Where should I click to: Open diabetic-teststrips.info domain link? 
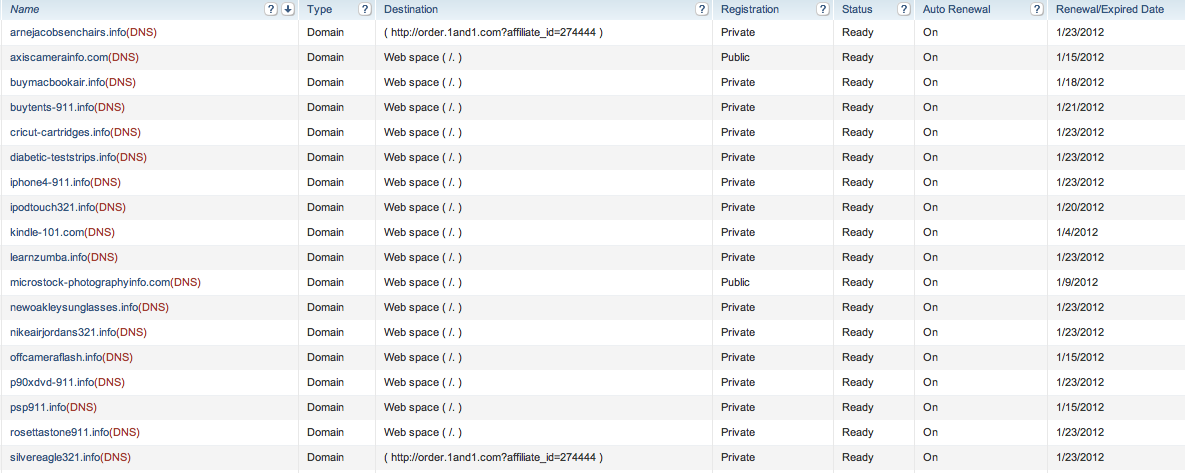[x=63, y=157]
